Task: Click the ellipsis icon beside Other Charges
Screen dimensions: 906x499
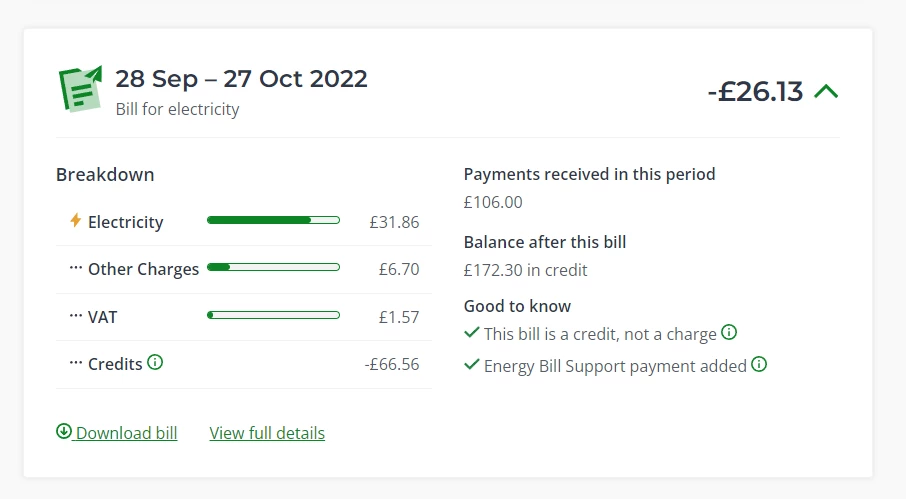Action: tap(76, 268)
